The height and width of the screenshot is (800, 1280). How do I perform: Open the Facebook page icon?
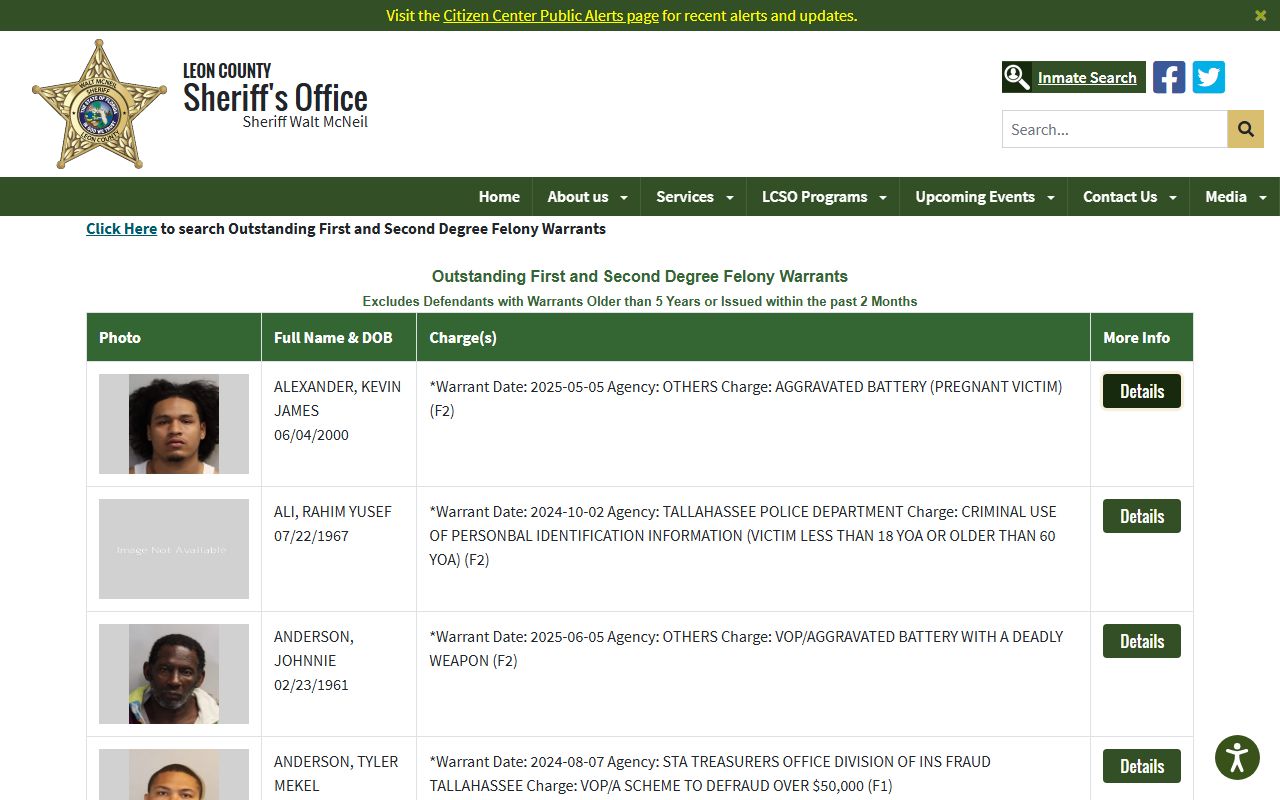[x=1169, y=77]
